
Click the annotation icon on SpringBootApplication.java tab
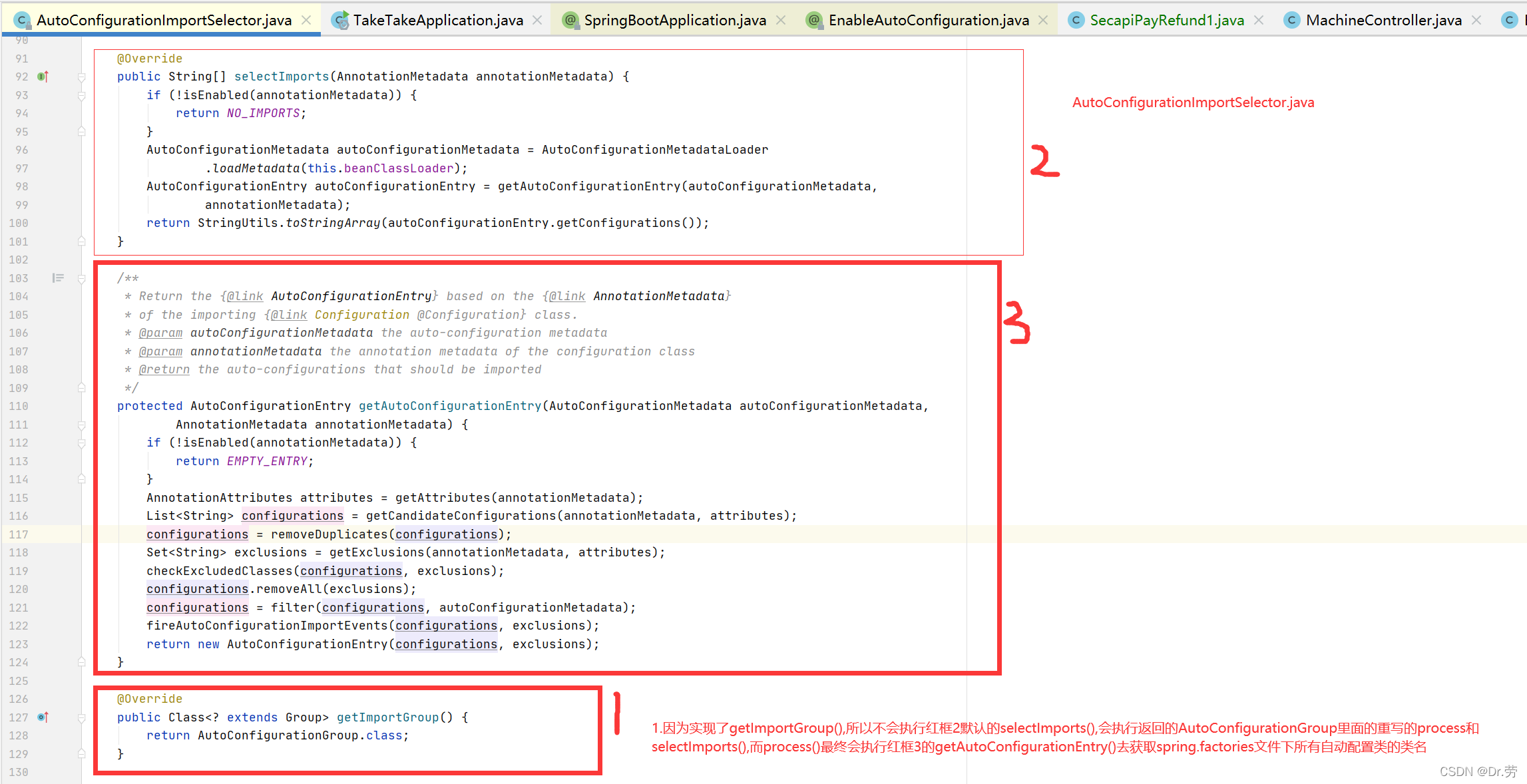571,20
